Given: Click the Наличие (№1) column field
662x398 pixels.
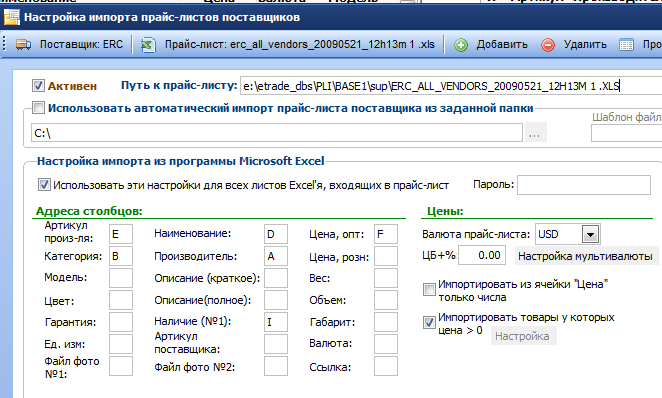Looking at the screenshot, I should pos(276,322).
